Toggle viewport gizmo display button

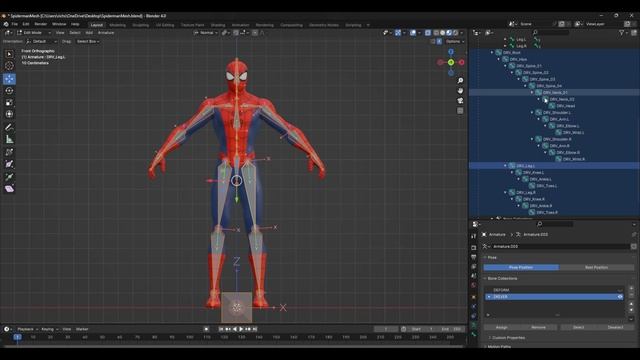click(398, 33)
